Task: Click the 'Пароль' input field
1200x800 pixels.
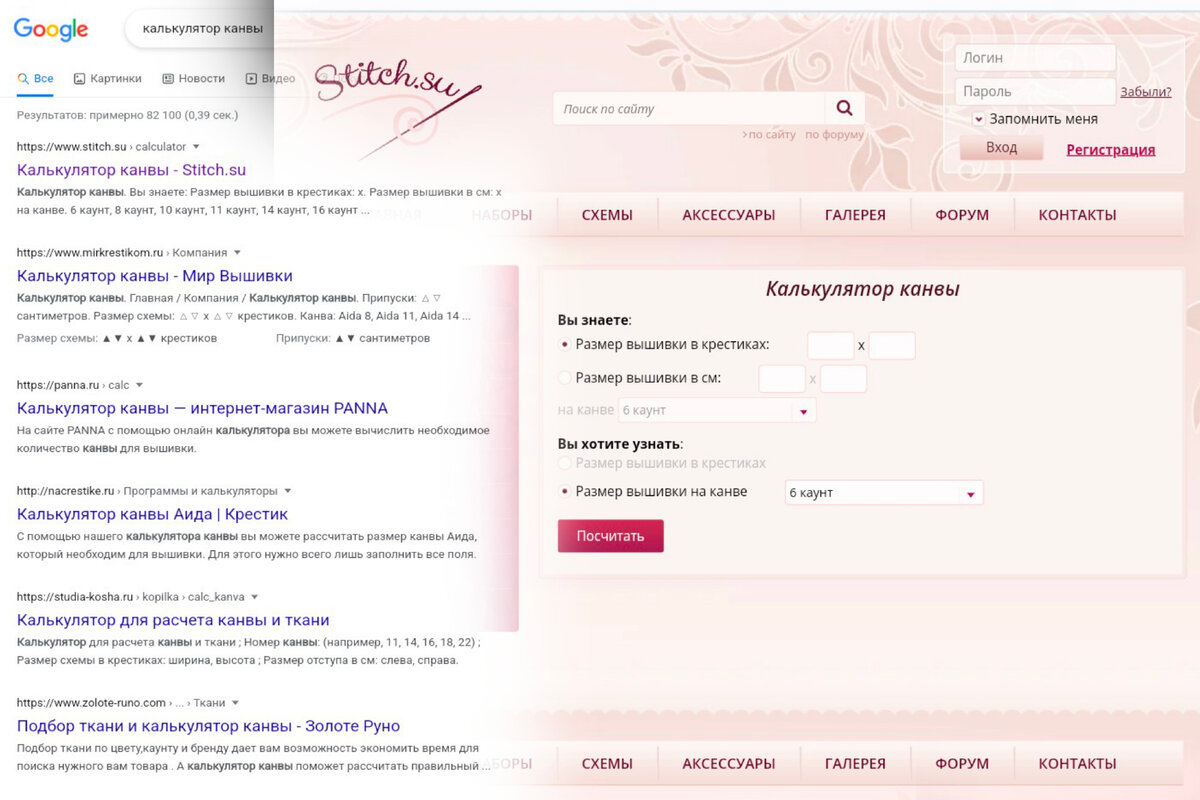Action: pos(1035,91)
